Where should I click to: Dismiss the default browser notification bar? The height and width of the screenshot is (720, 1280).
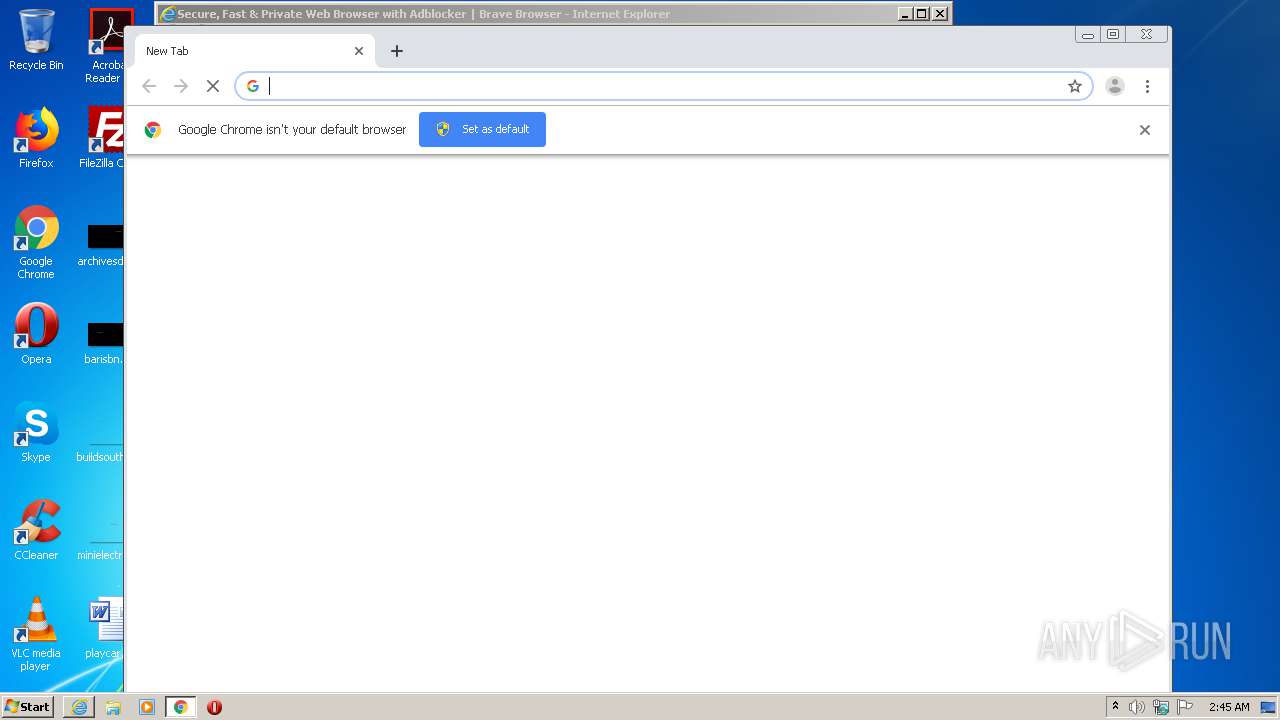tap(1145, 130)
